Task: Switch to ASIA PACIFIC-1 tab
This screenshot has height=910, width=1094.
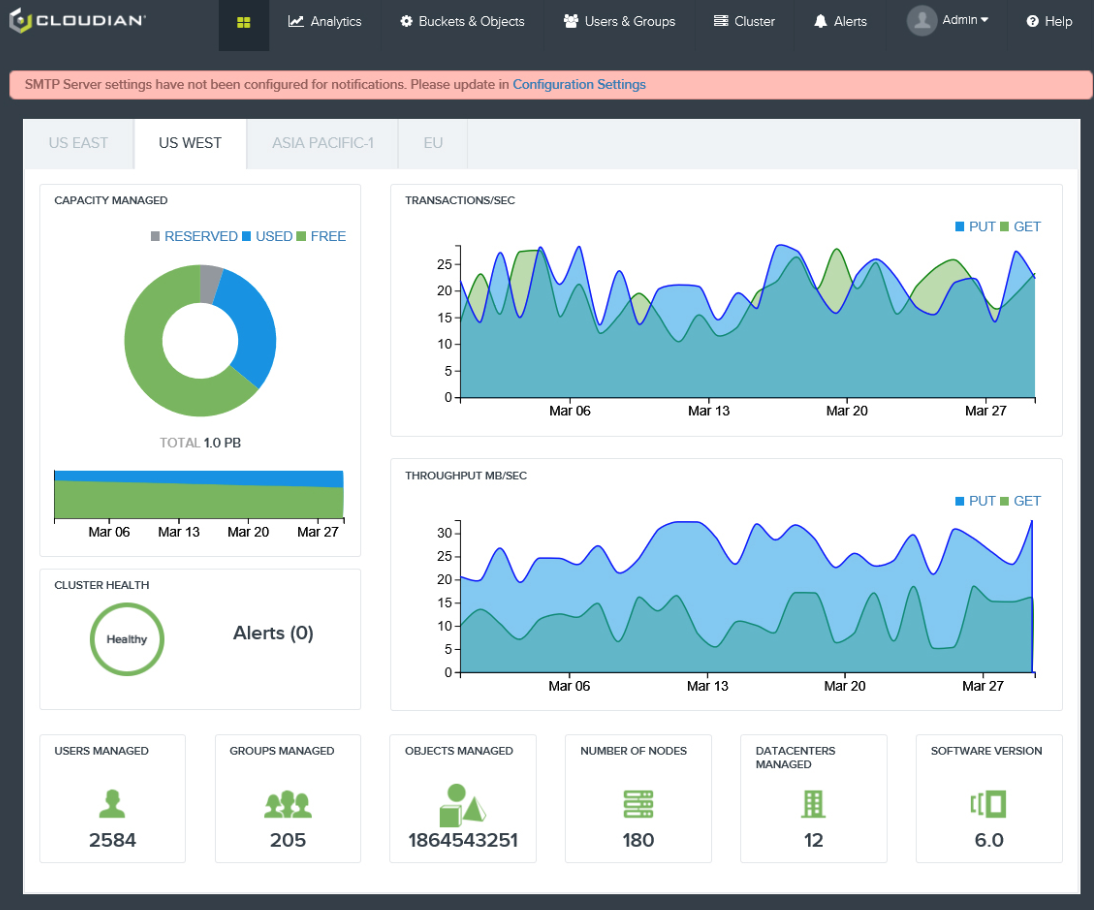Action: point(322,143)
